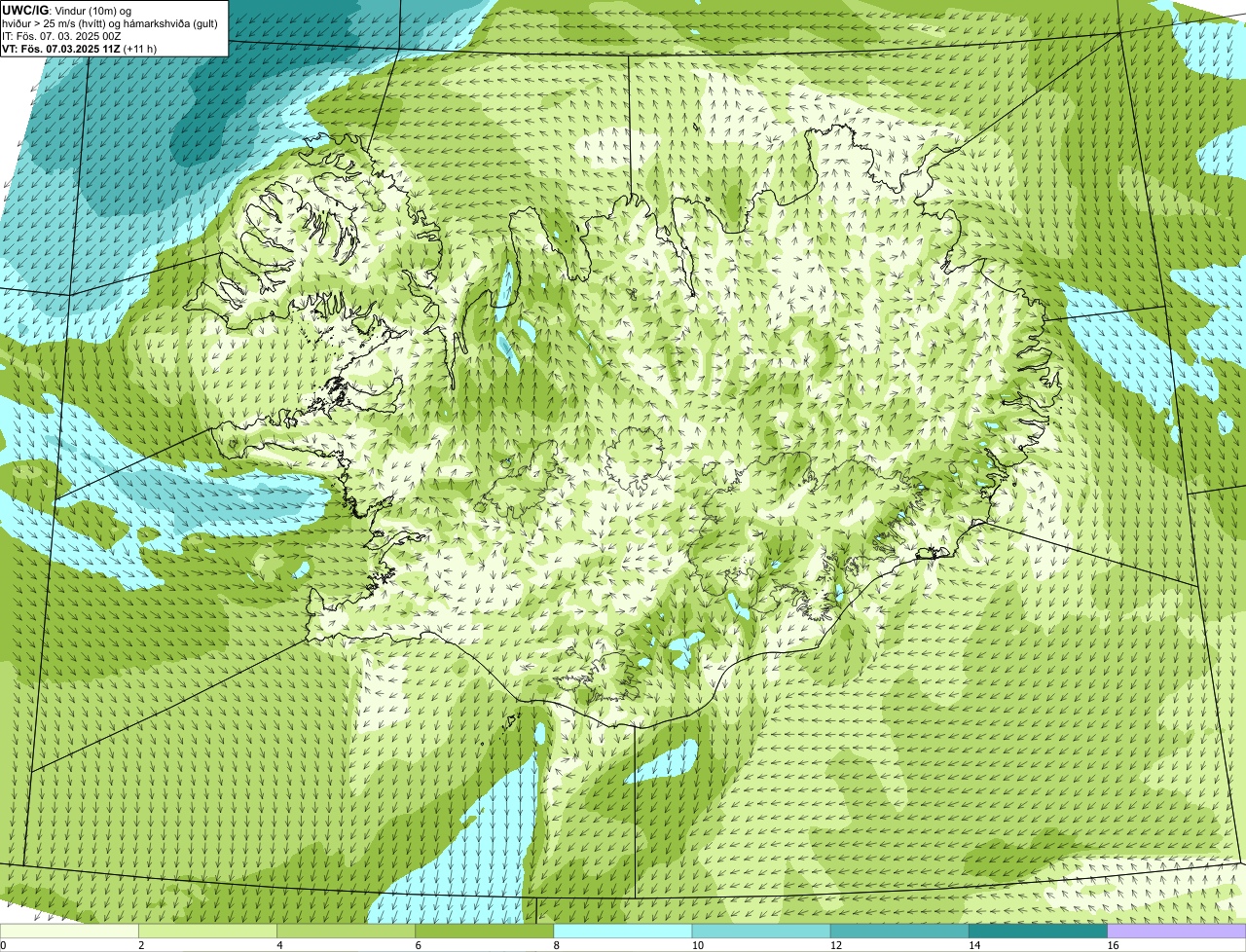
Task: Select the light green 2–4 m/s legend swatch
Action: pos(207,932)
